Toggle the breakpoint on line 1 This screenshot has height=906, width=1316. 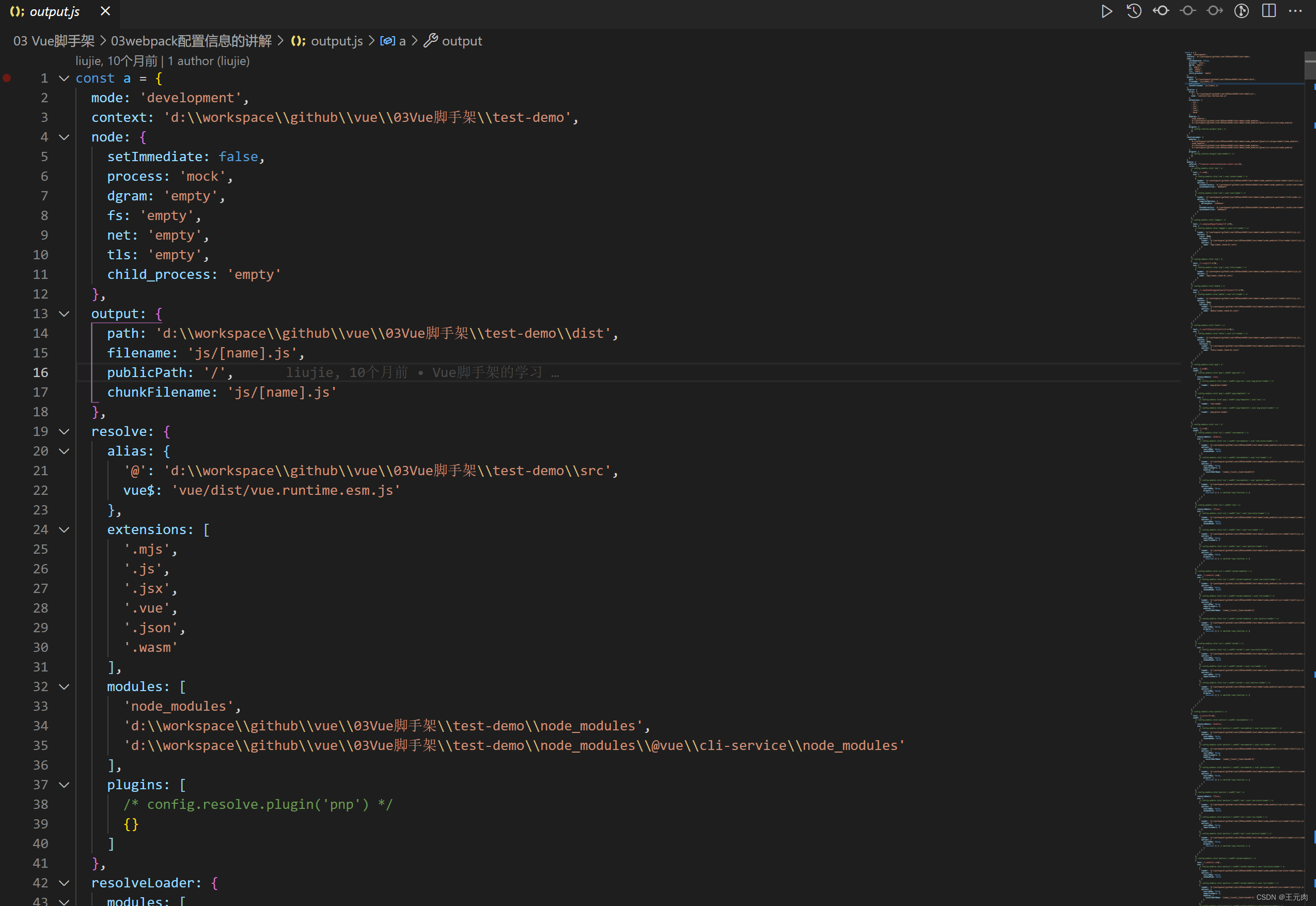tap(7, 79)
